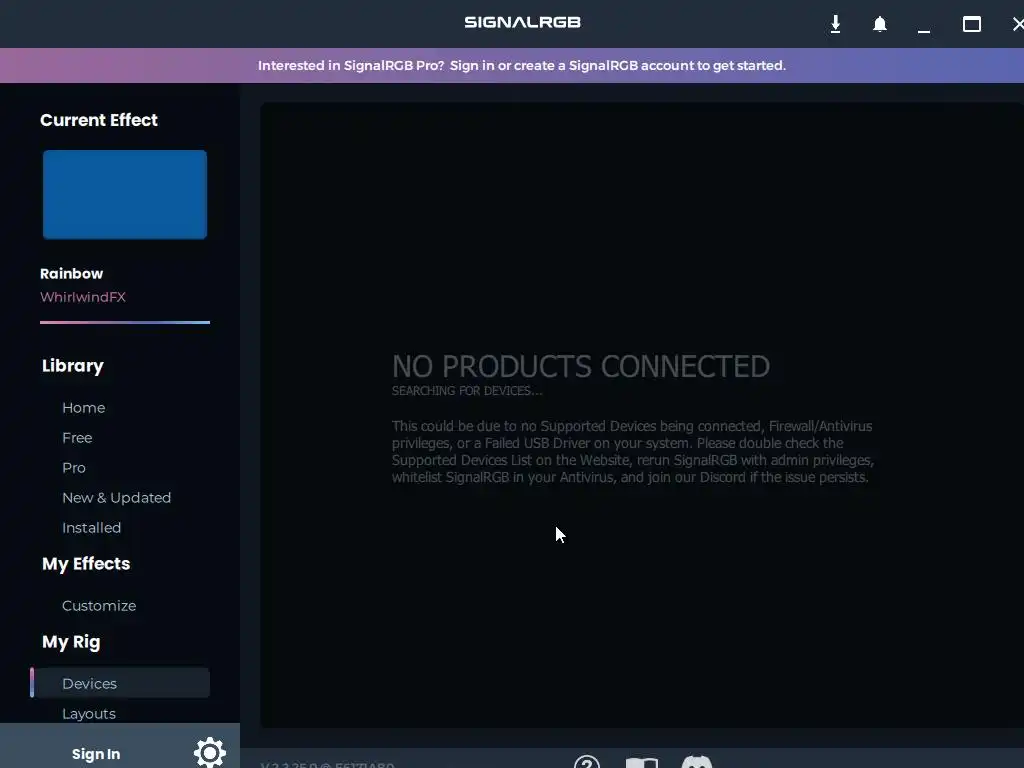The width and height of the screenshot is (1024, 768).
Task: Click the My Effects heading
Action: pyautogui.click(x=86, y=564)
